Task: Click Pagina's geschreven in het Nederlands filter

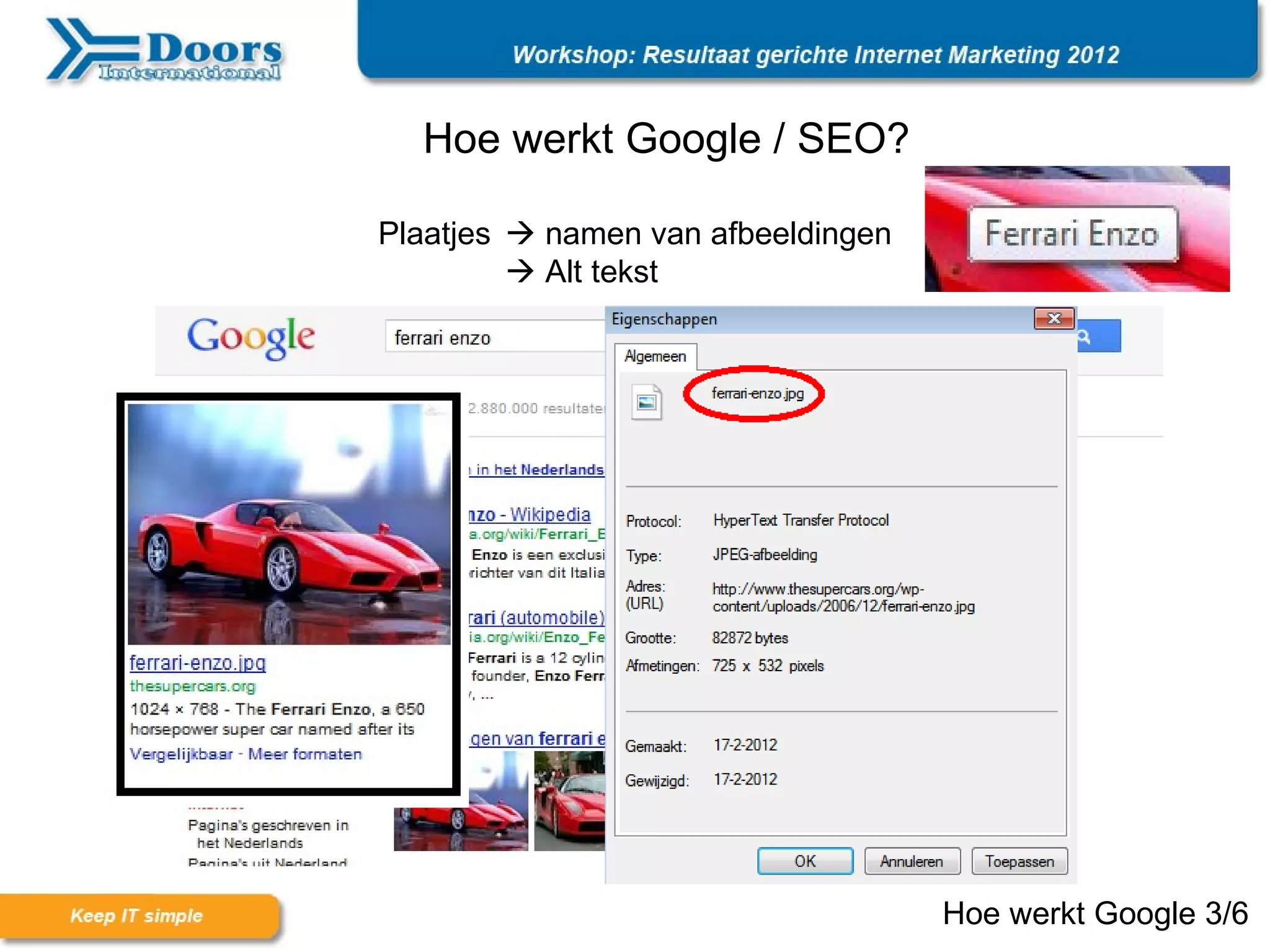Action: point(268,834)
